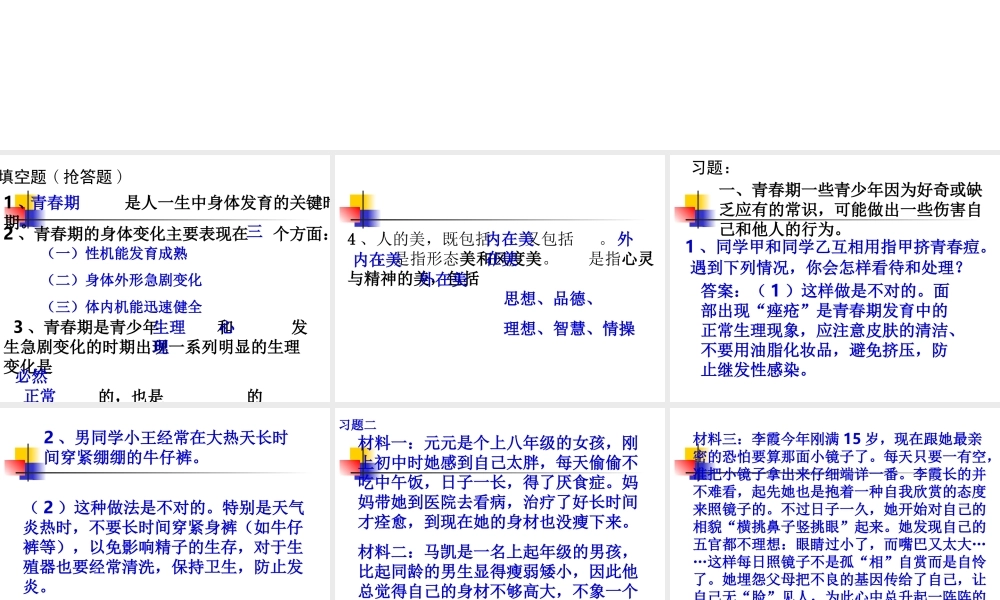Open the slide about 人的美
The height and width of the screenshot is (600, 1000).
click(499, 278)
